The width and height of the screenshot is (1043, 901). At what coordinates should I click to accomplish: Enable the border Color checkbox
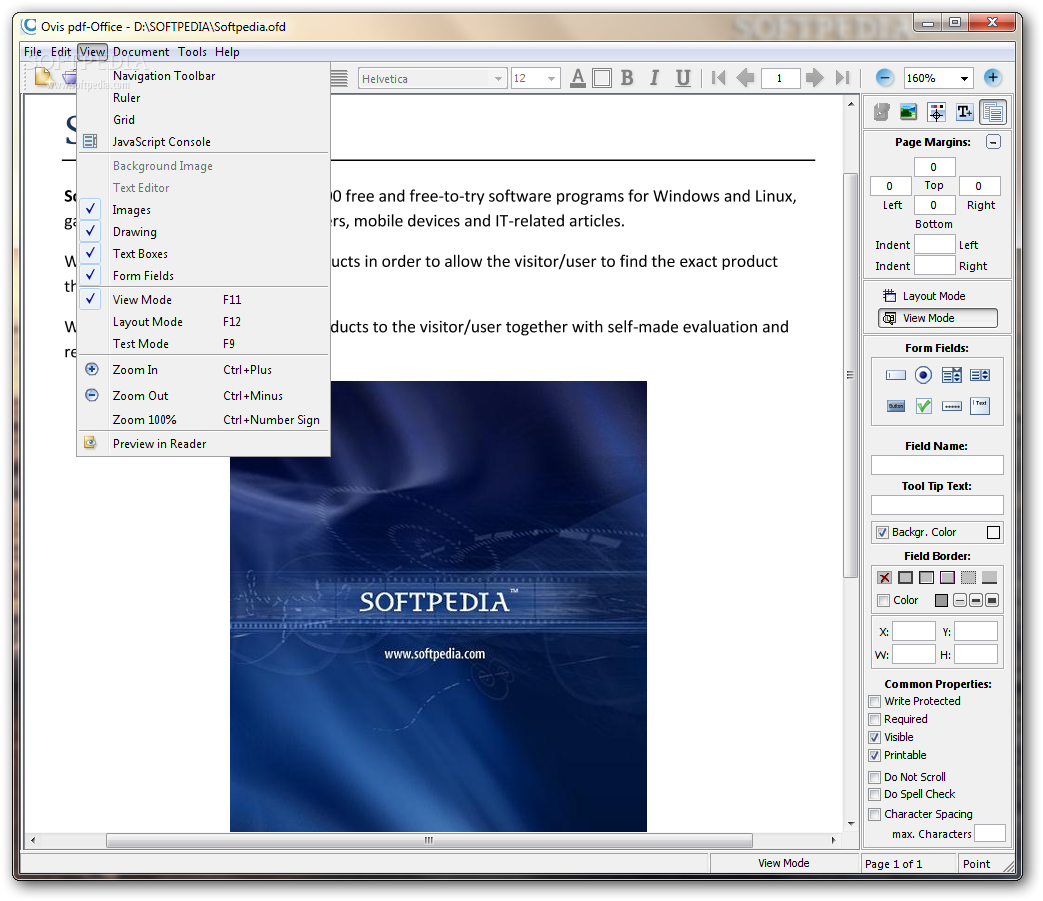click(883, 600)
